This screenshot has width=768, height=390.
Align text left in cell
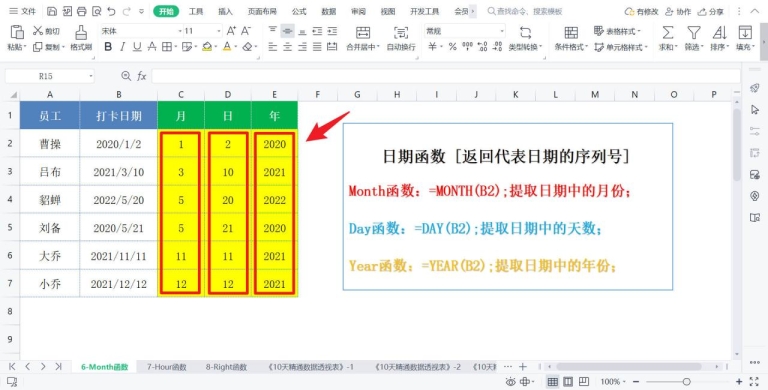273,47
